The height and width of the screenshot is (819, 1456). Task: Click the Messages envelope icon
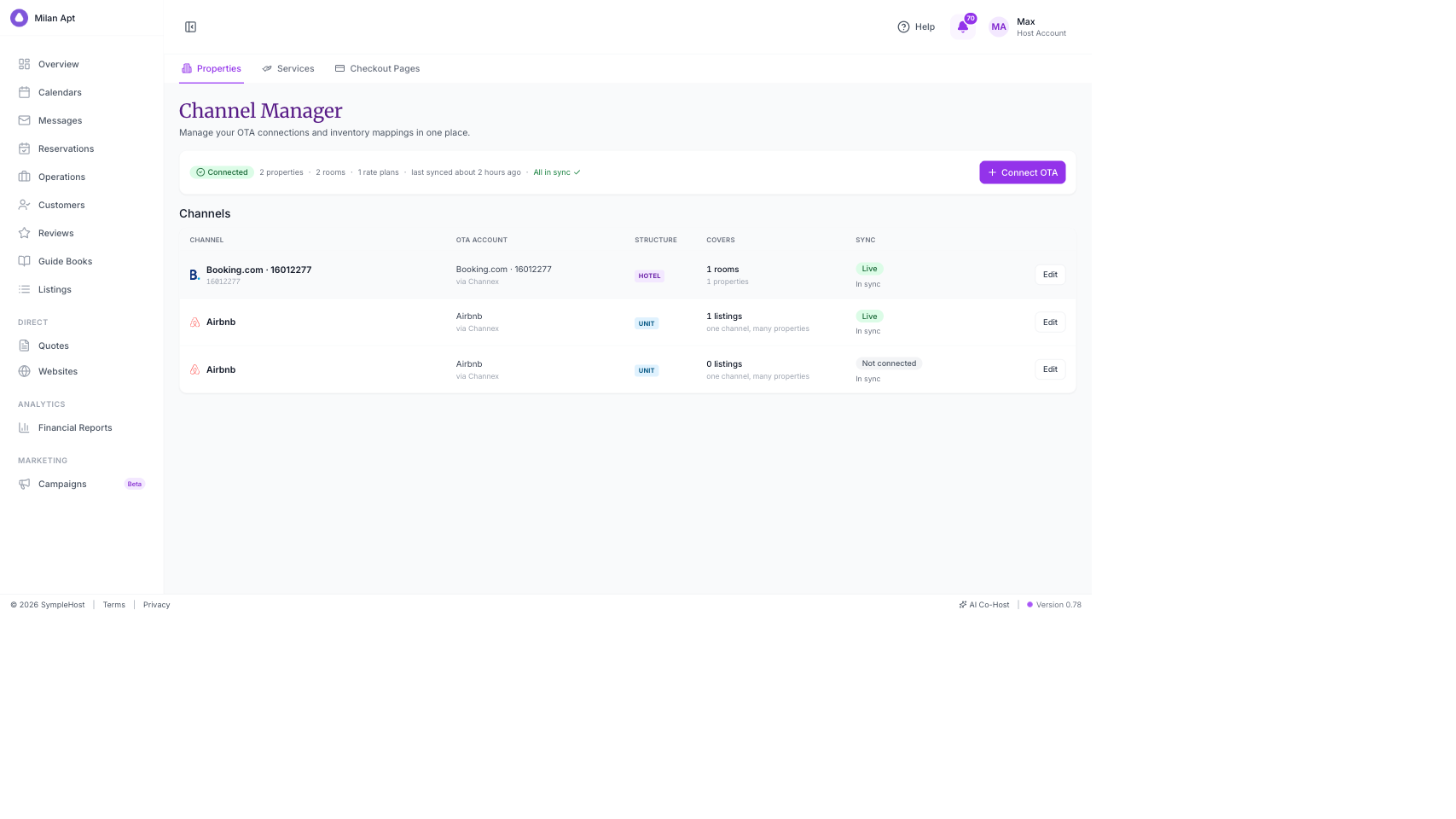24,120
